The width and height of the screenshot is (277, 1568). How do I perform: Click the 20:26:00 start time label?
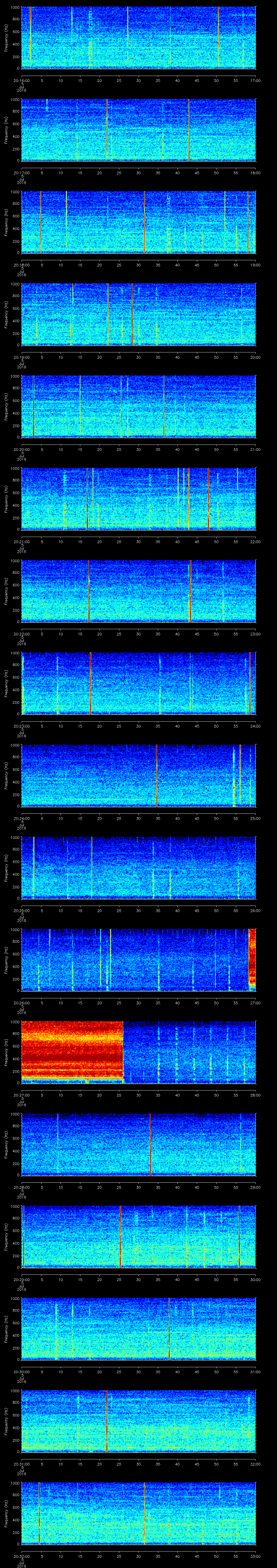click(21, 1003)
